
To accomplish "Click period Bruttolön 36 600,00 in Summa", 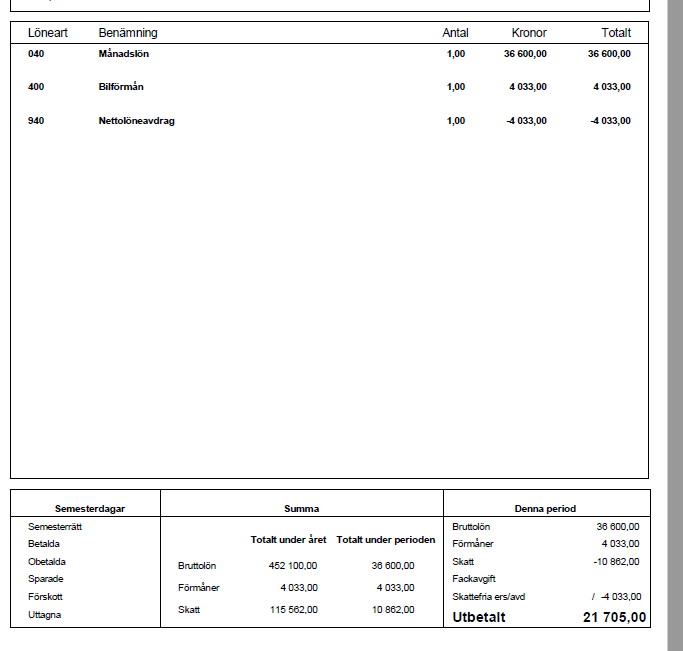I will [x=393, y=566].
